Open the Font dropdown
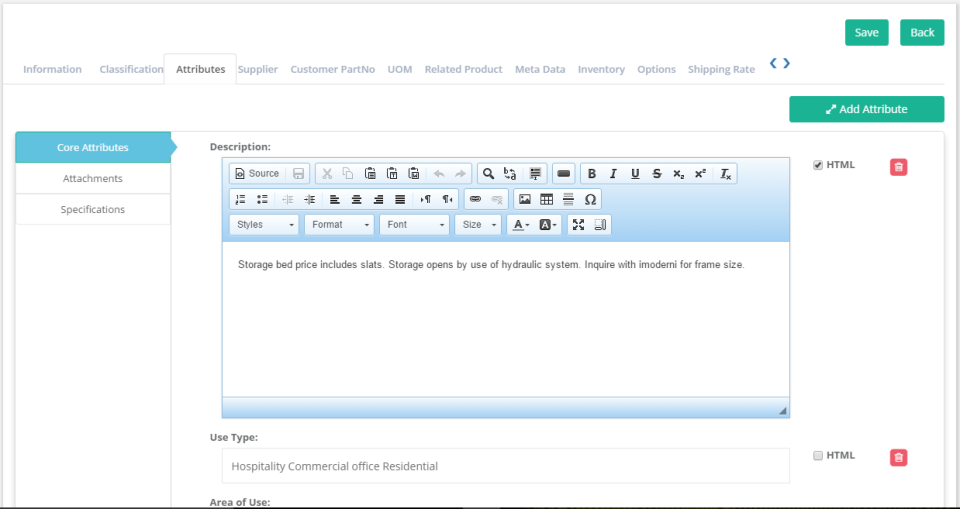 click(414, 225)
